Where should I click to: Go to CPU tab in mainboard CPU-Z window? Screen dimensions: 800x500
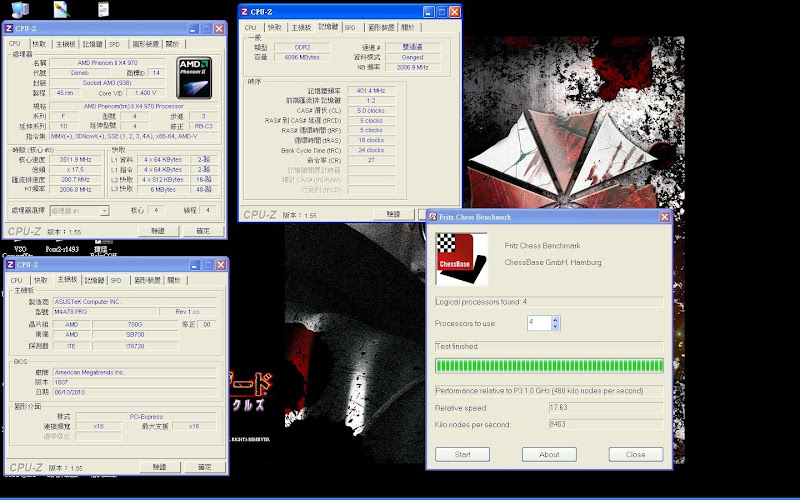coord(16,280)
